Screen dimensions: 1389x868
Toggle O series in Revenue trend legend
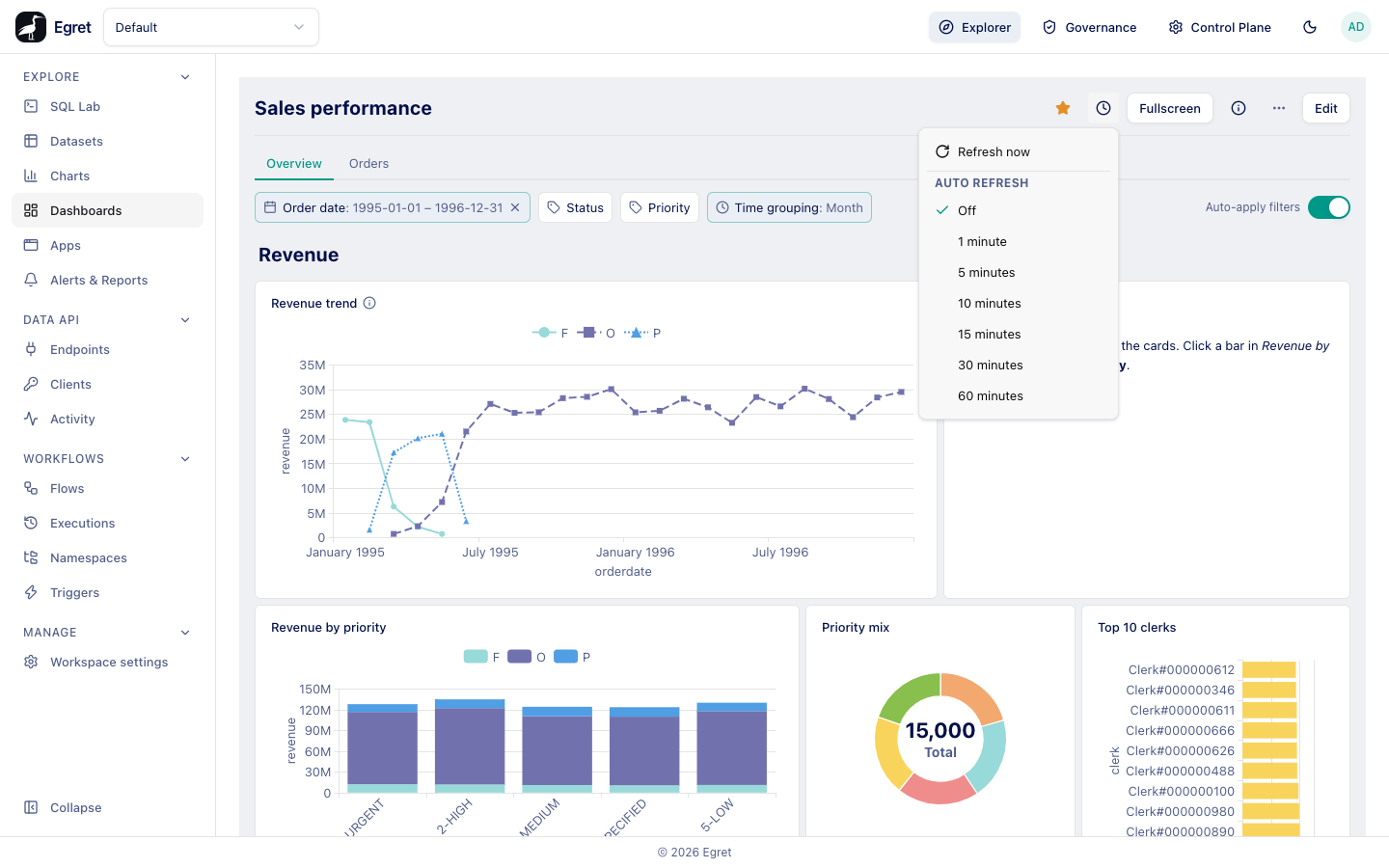click(596, 333)
